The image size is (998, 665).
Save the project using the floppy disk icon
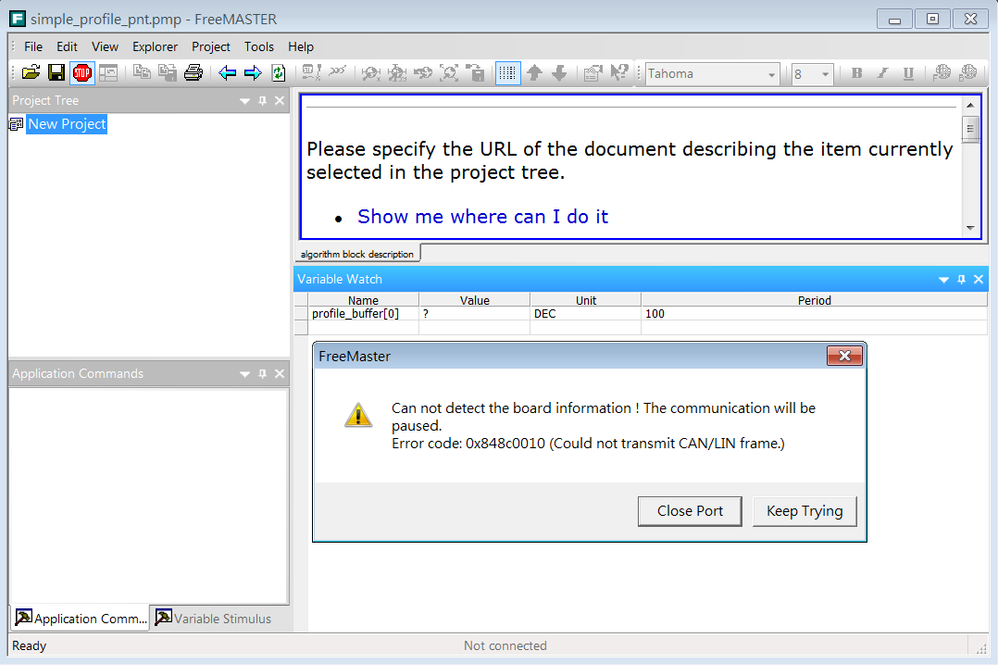click(56, 73)
